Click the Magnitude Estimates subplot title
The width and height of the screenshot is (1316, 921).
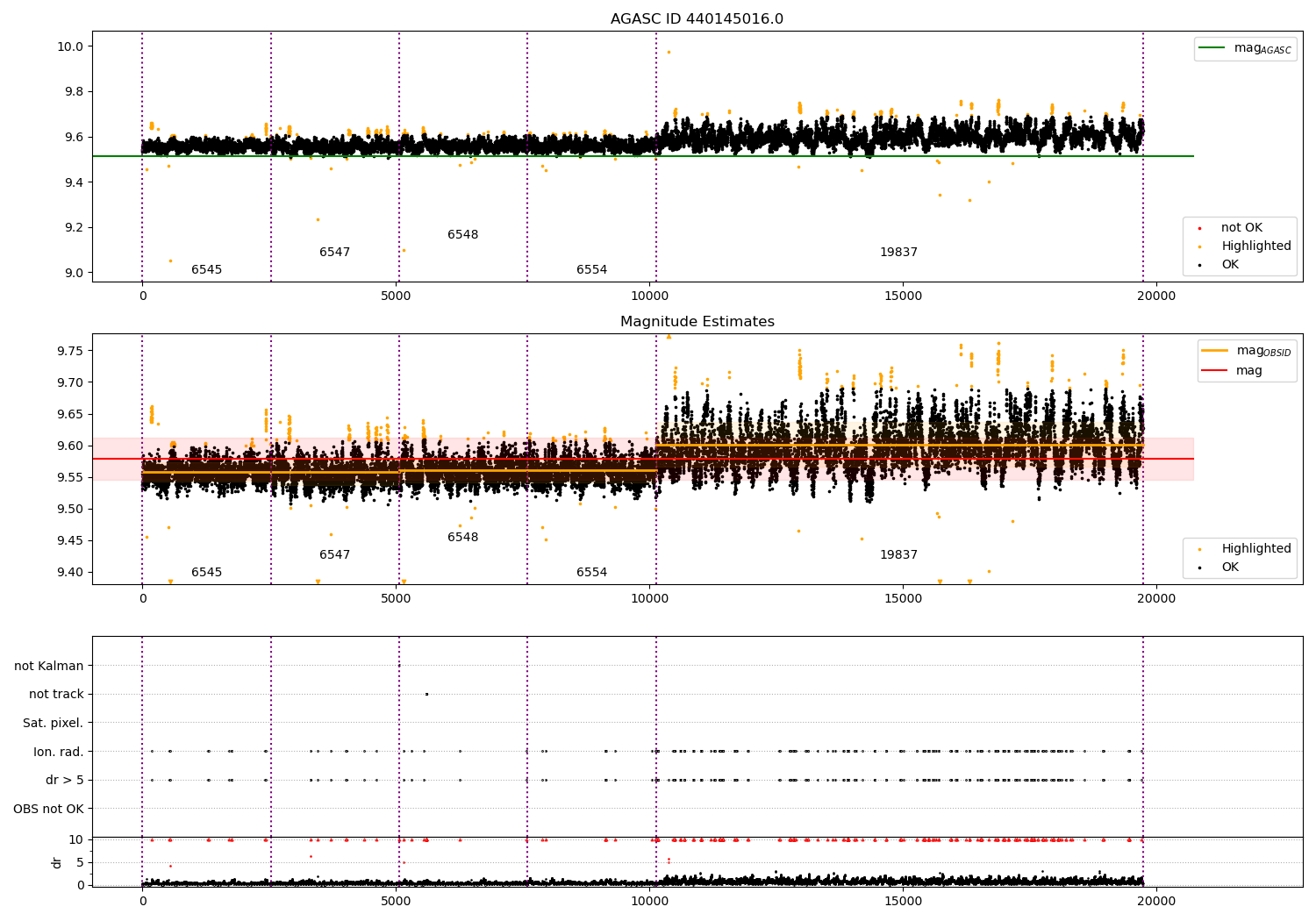(x=697, y=322)
